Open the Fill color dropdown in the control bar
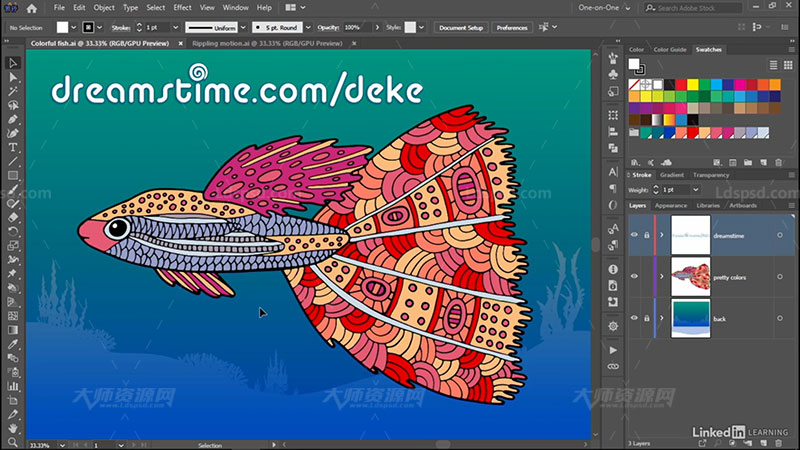Screen dimensions: 800x450 tap(73, 28)
